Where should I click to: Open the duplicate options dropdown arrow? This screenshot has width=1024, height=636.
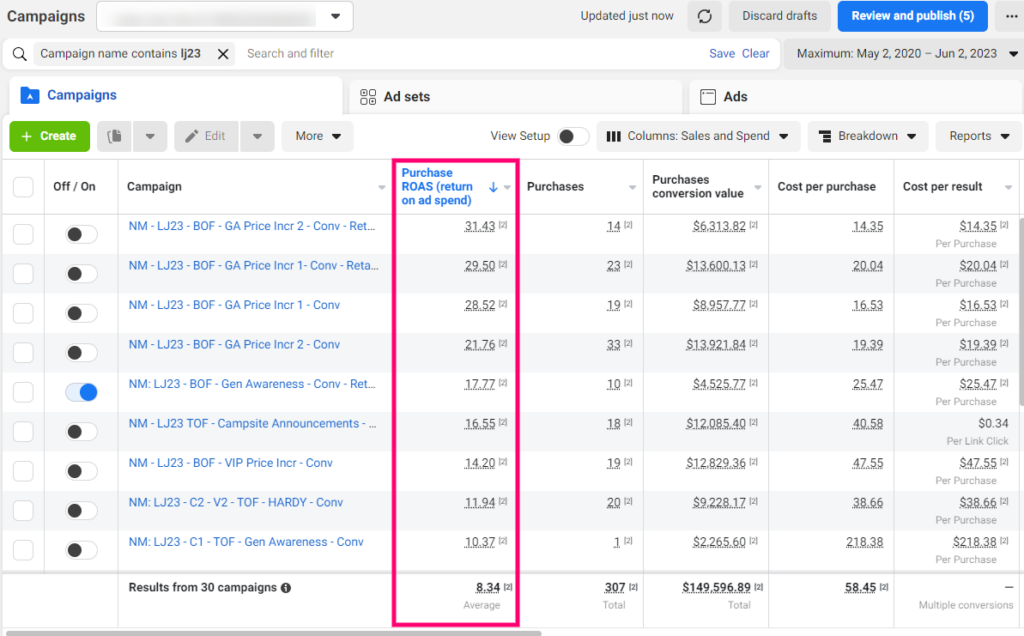click(x=150, y=136)
